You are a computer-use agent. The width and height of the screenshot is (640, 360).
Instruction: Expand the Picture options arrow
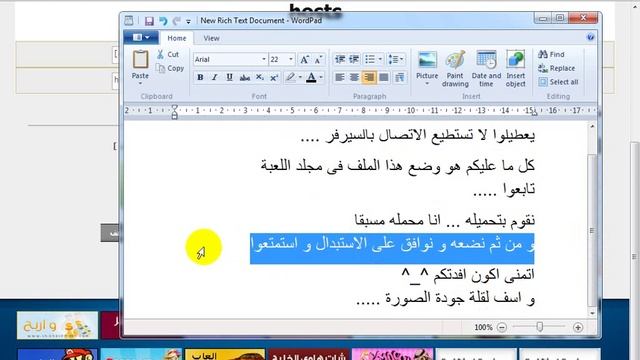pos(427,84)
